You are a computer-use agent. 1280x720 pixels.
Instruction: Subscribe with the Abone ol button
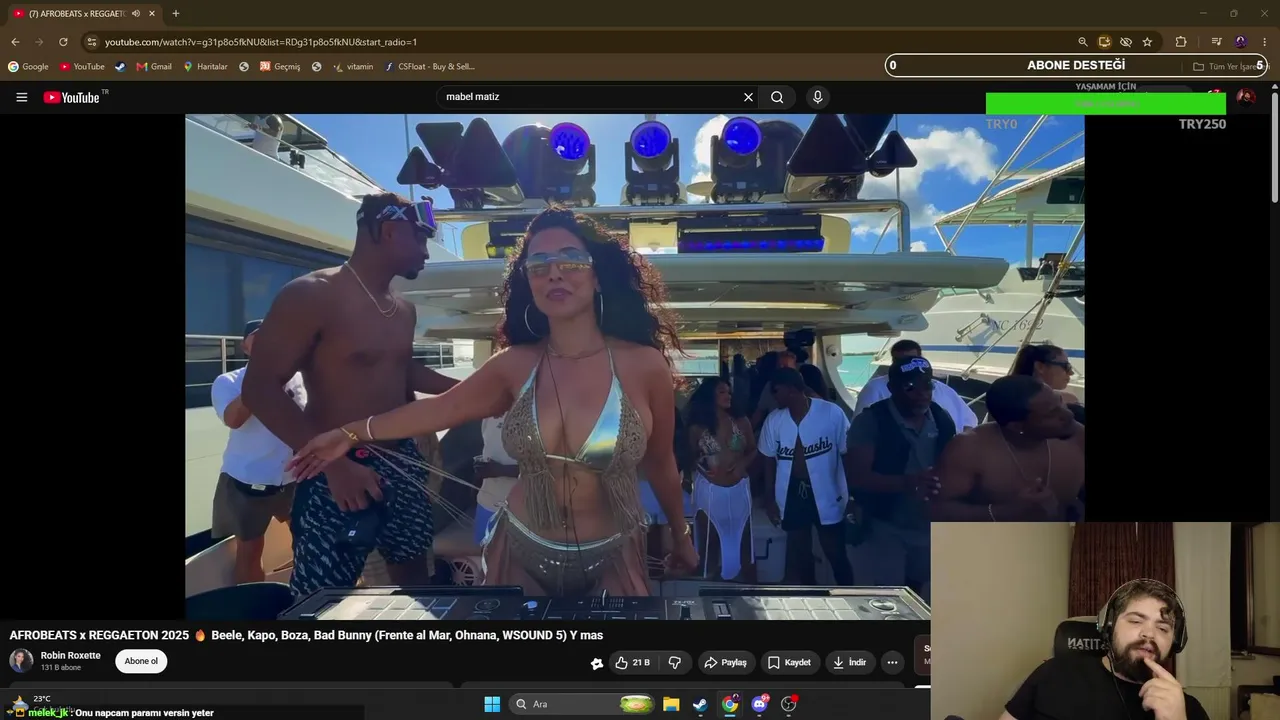click(x=141, y=661)
